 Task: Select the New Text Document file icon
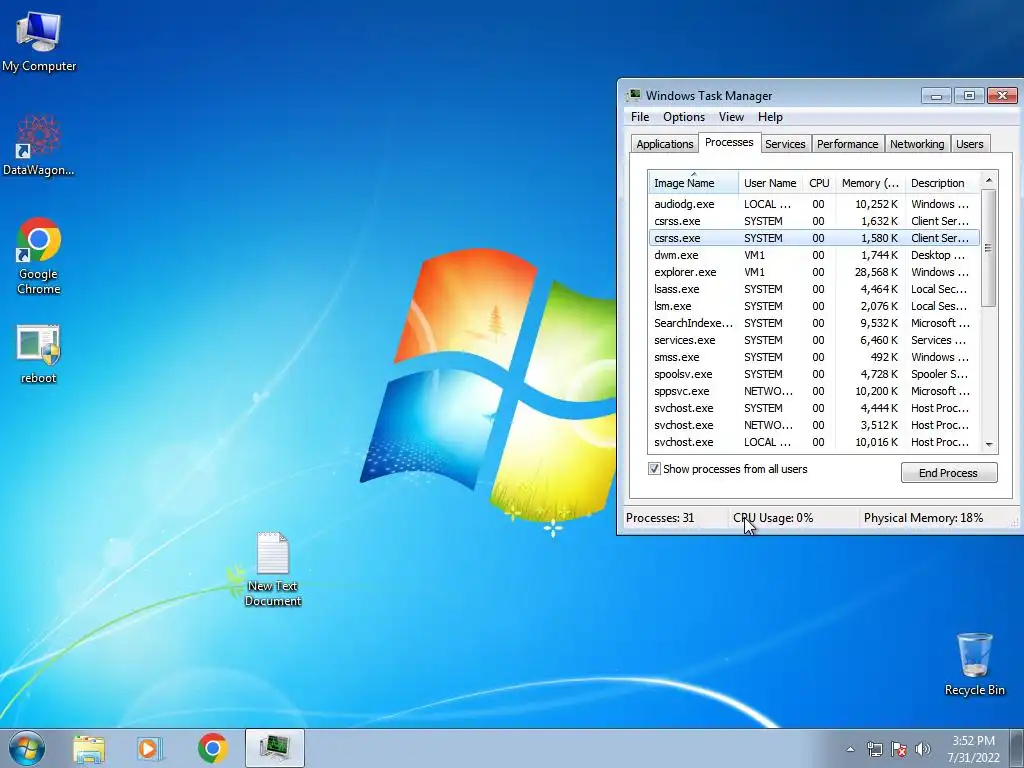click(x=273, y=569)
